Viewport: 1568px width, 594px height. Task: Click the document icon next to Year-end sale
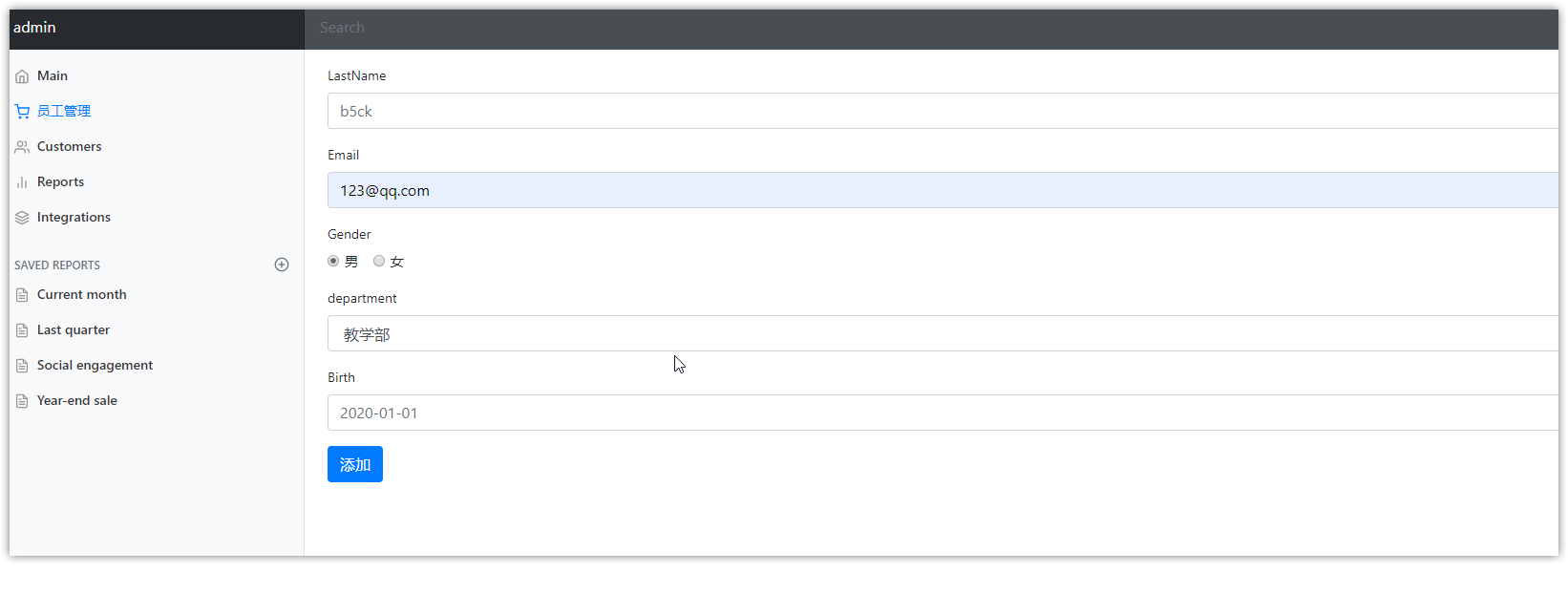tap(22, 401)
